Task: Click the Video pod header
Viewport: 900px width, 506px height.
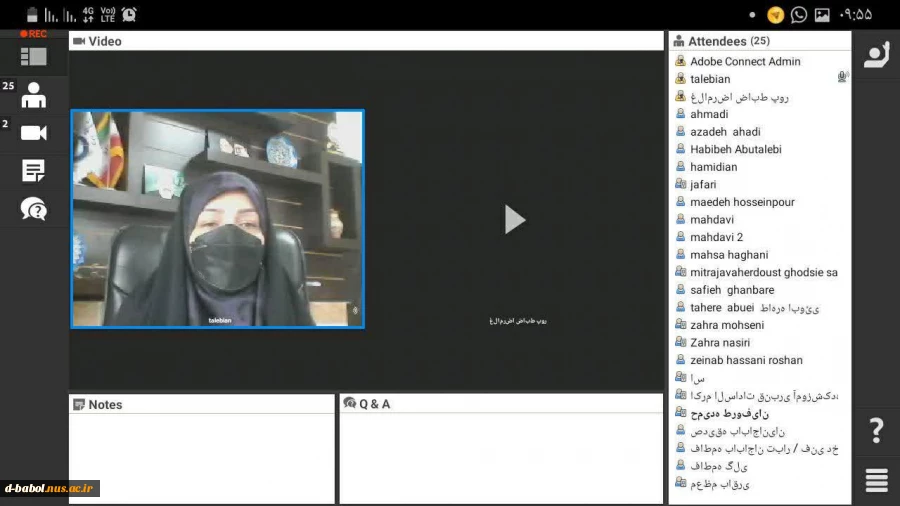Action: point(366,41)
